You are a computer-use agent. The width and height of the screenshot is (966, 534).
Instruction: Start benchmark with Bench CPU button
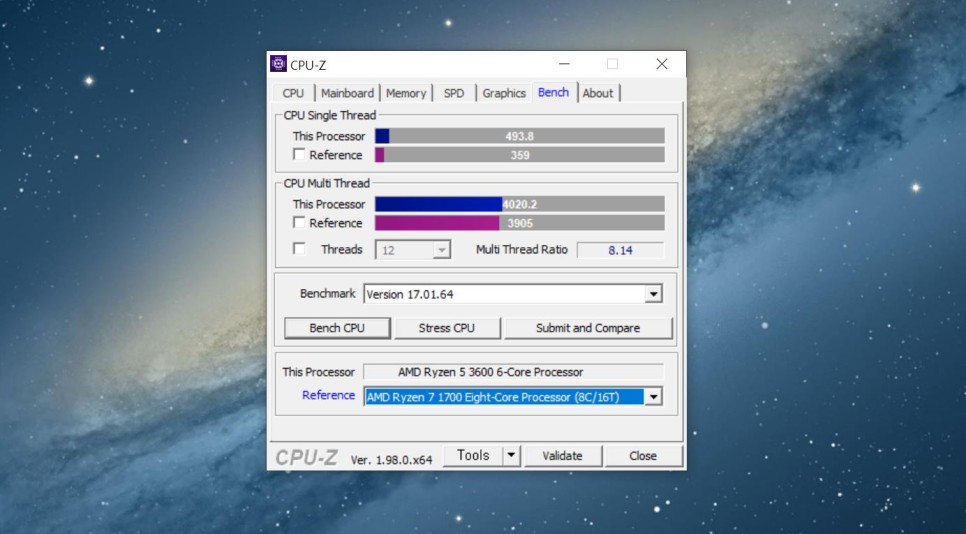pos(337,328)
